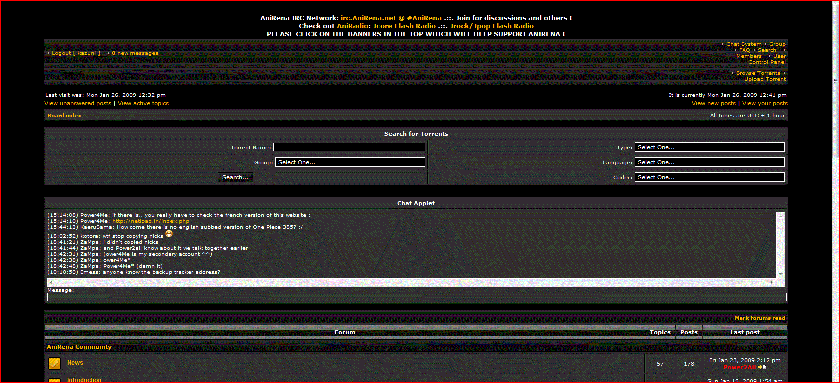Open the Members list link
This screenshot has height=383, width=840.
pyautogui.click(x=748, y=56)
